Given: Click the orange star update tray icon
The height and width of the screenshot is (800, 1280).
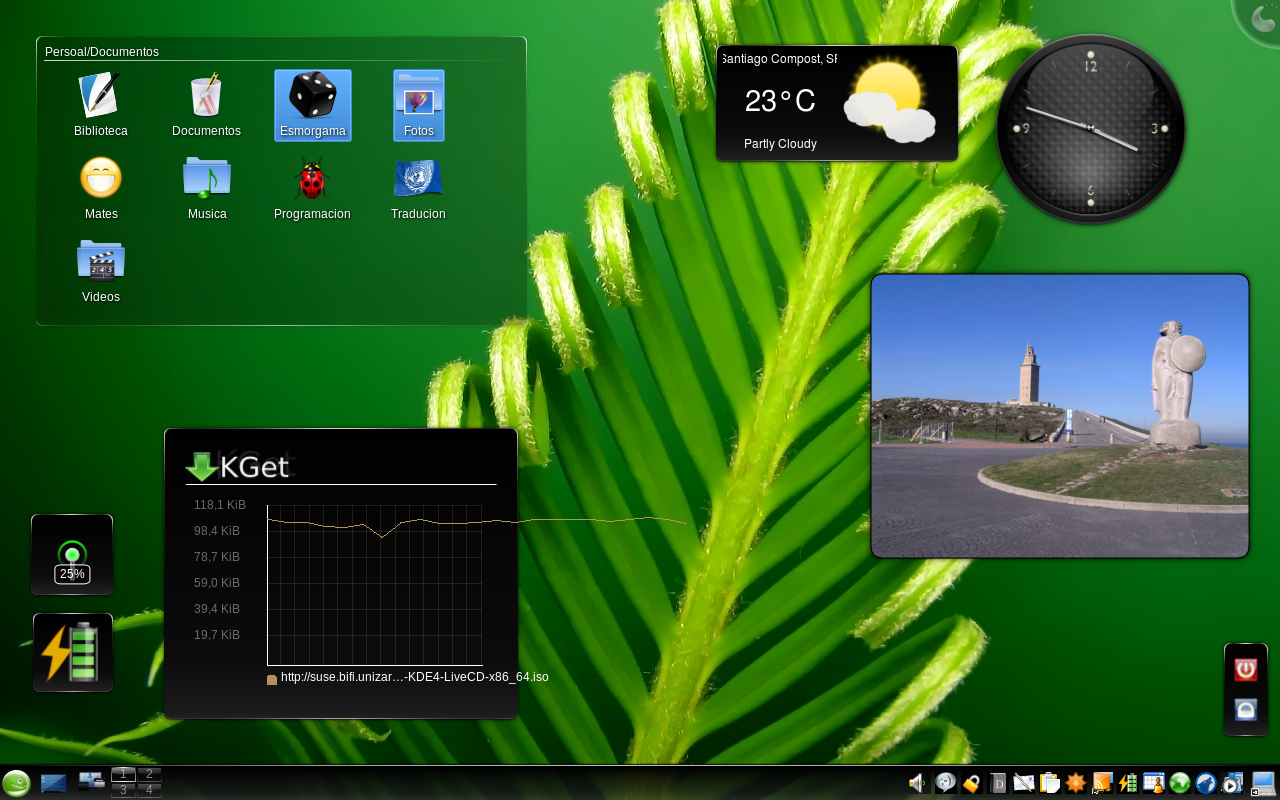Looking at the screenshot, I should [x=1075, y=783].
